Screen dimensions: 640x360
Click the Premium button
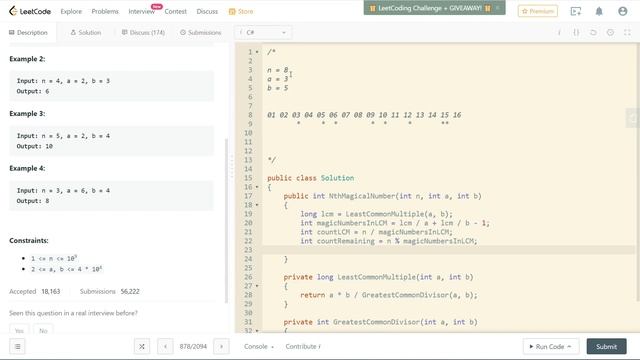pos(538,11)
